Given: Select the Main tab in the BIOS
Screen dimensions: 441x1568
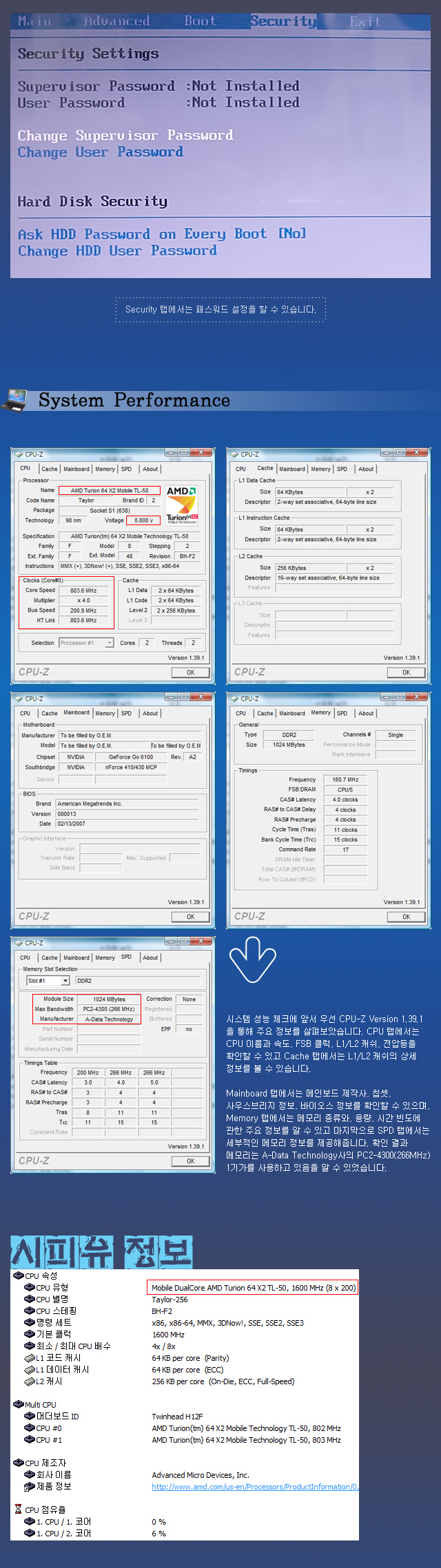Looking at the screenshot, I should coord(34,21).
